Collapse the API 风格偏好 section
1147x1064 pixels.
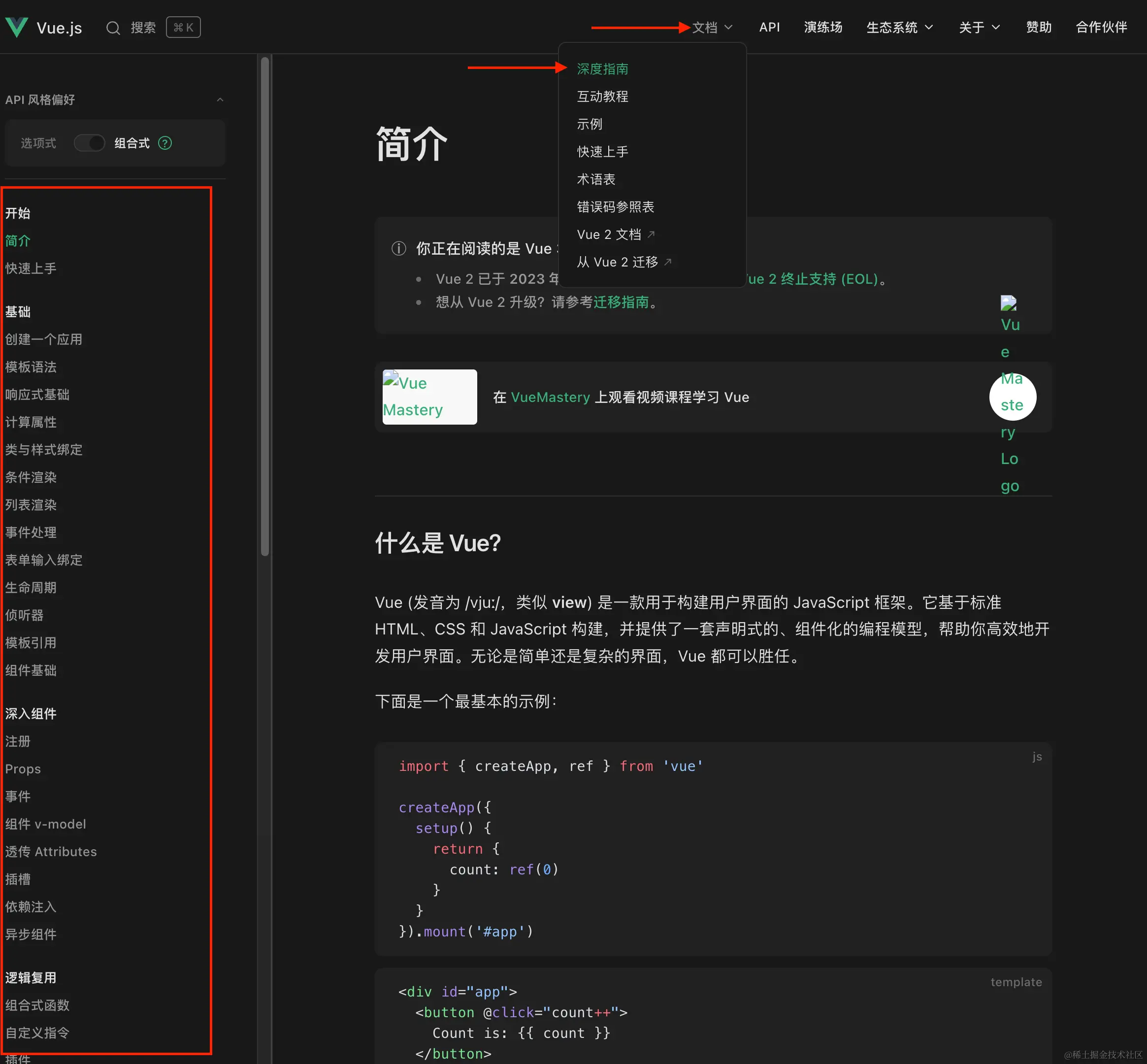click(221, 99)
